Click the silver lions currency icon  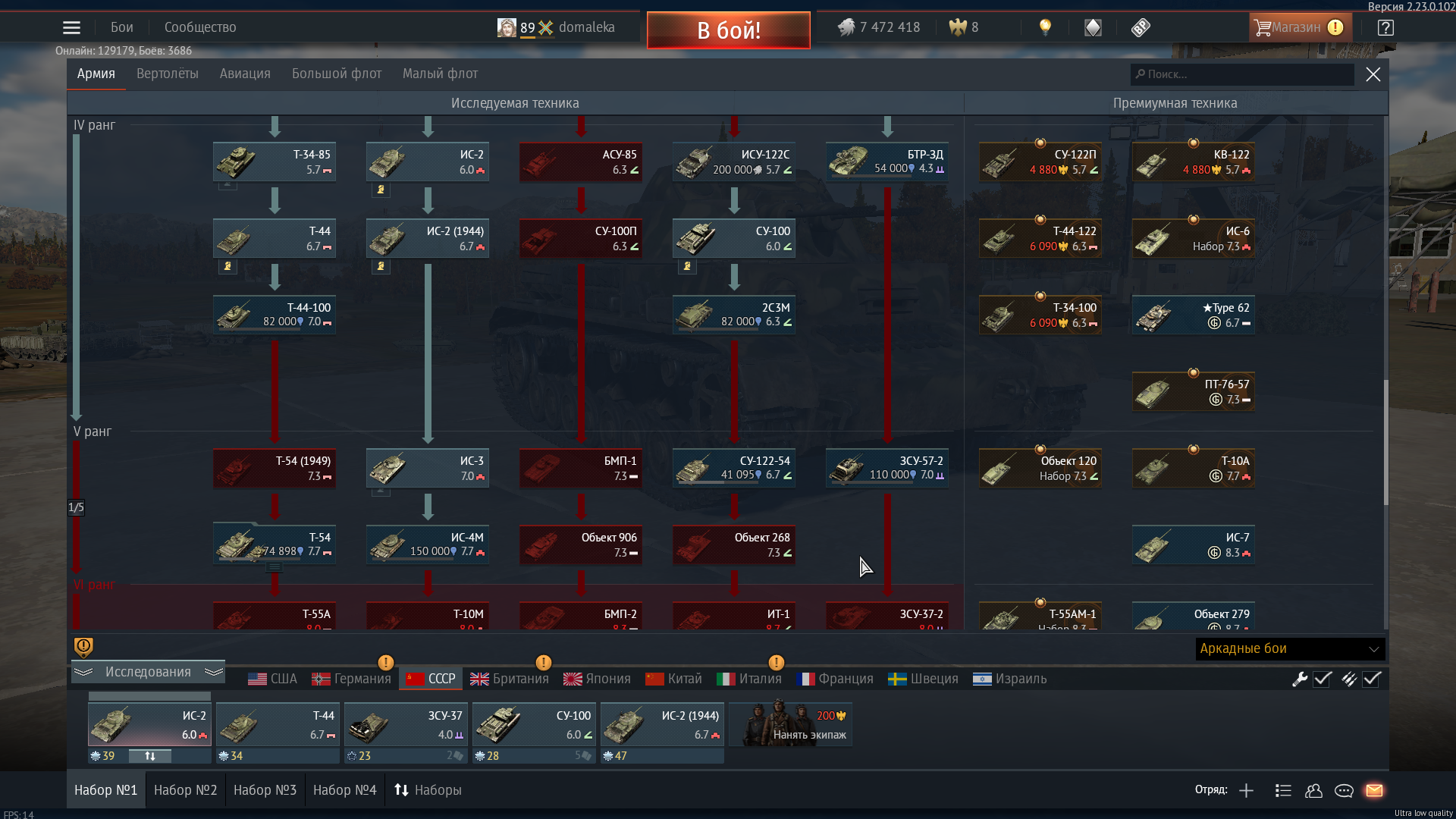(x=846, y=27)
